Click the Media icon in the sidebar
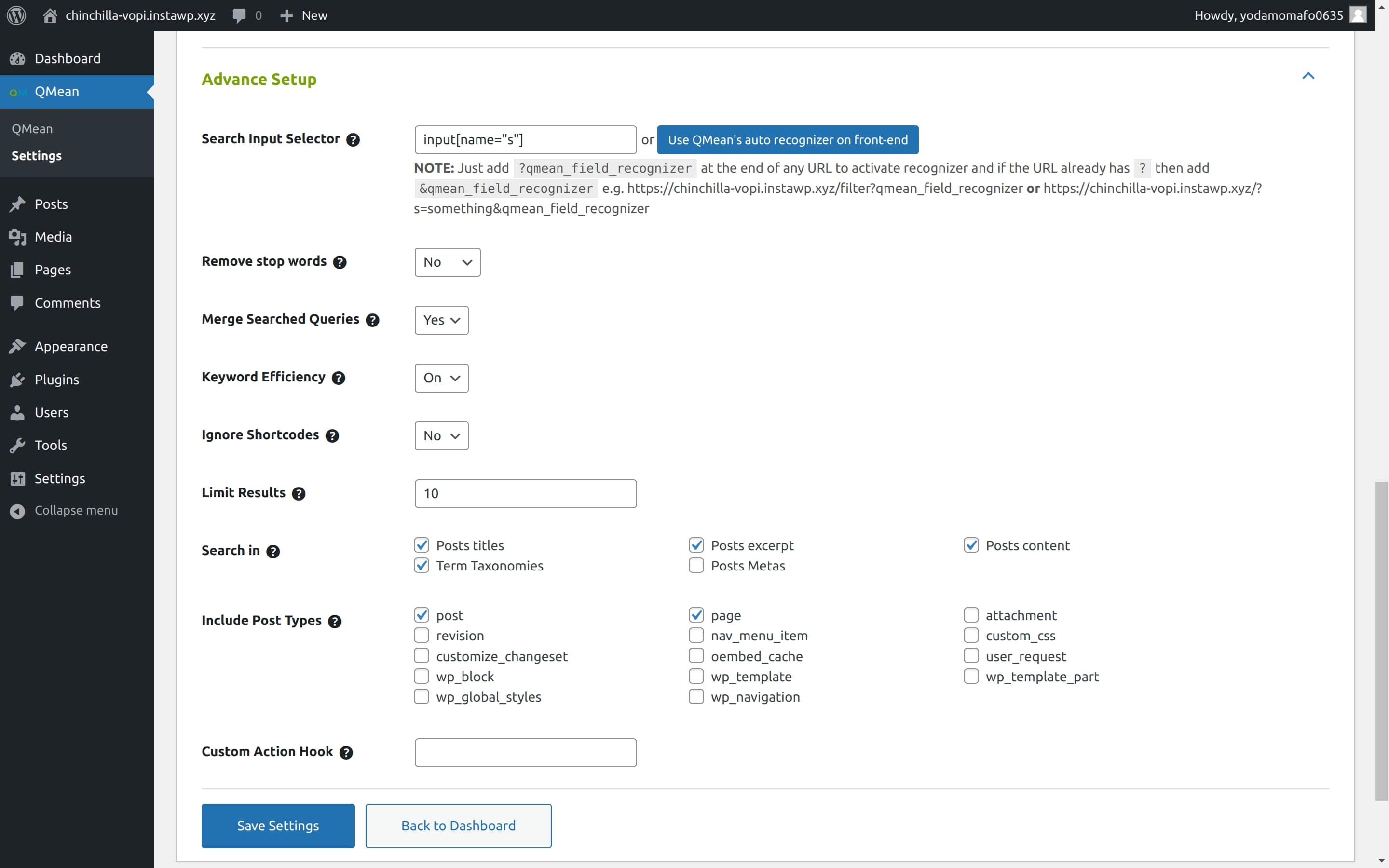 click(x=17, y=237)
